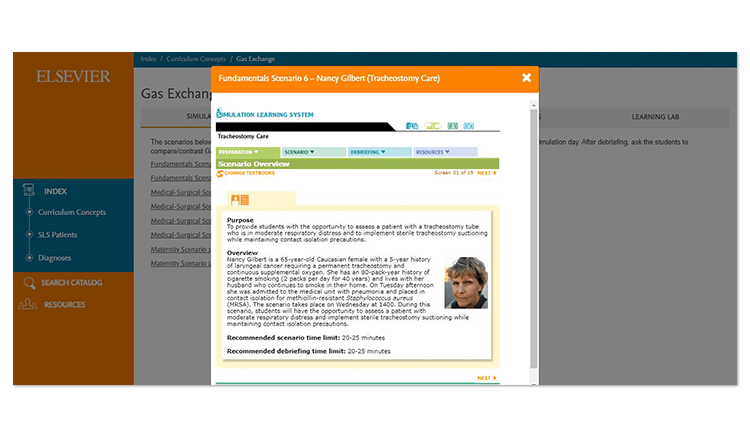
Task: Open the first Maternity Scenario link
Action: (x=180, y=249)
